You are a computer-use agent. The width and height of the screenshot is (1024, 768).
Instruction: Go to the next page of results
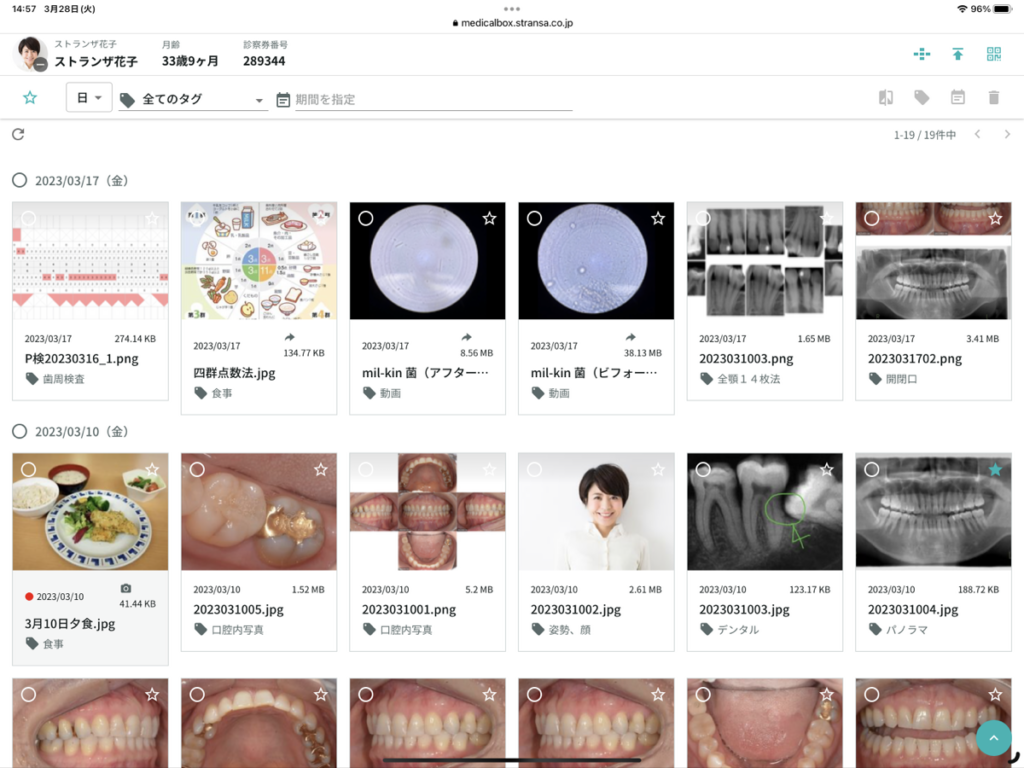click(x=1007, y=134)
